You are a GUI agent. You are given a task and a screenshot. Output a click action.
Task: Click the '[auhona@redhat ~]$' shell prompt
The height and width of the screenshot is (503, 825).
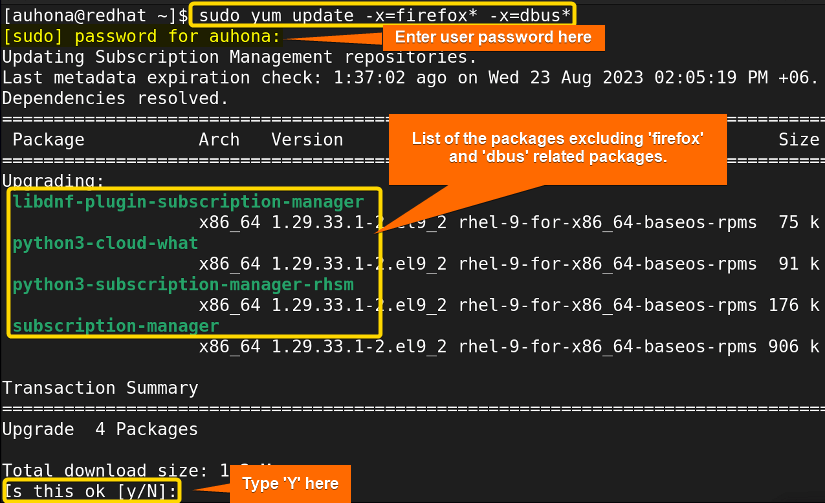[95, 15]
